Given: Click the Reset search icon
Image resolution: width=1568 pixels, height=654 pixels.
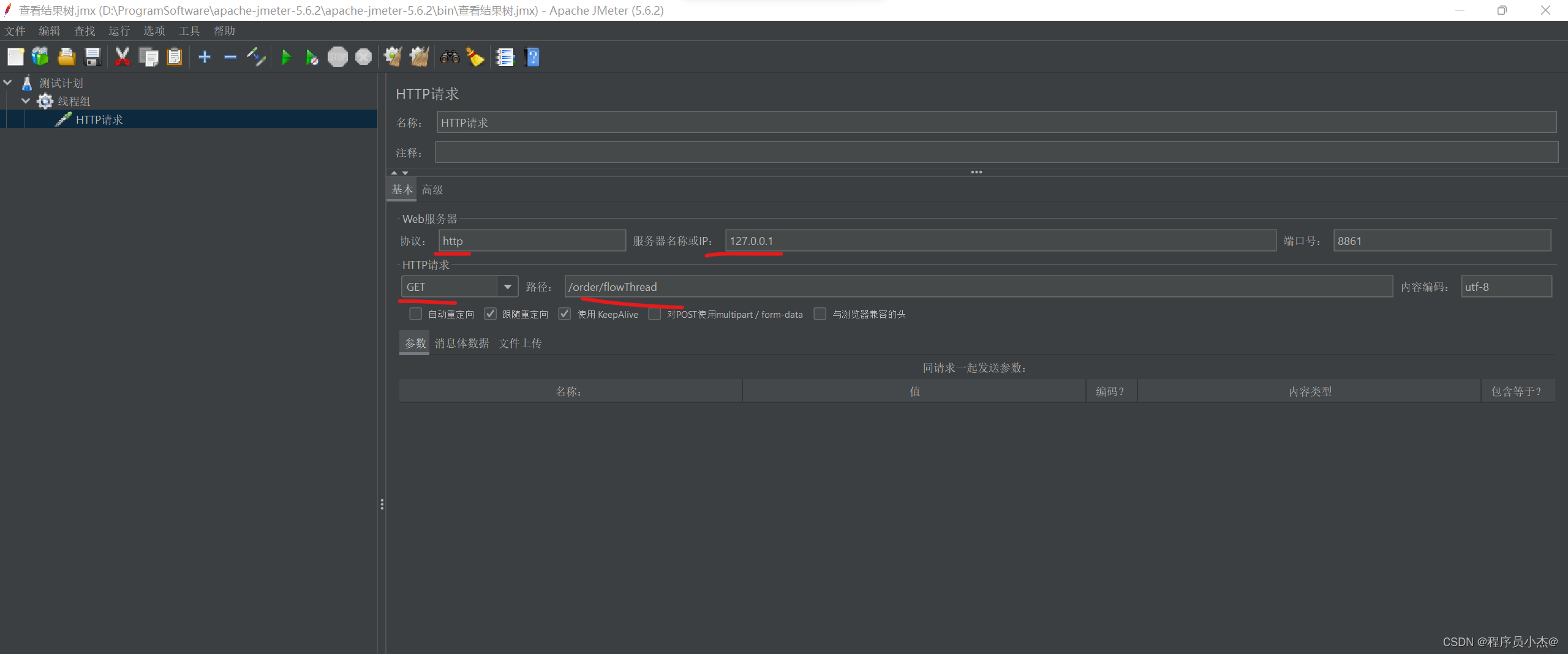Looking at the screenshot, I should tap(475, 57).
